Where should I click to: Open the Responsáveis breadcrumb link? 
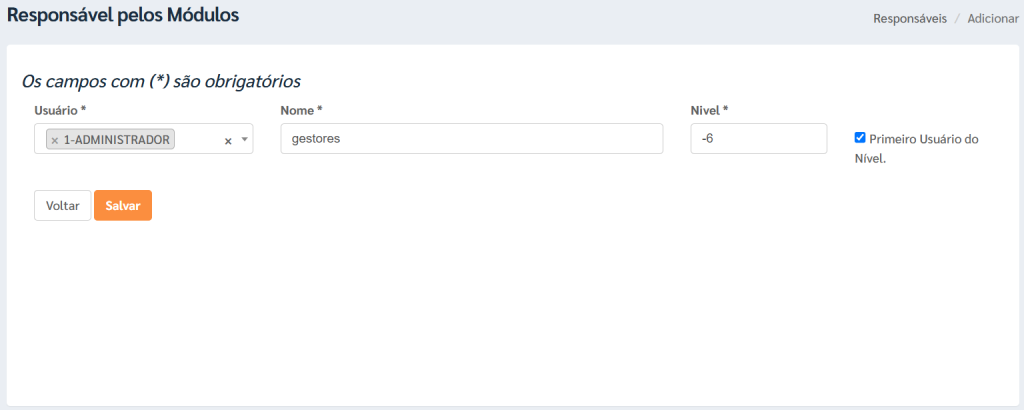coord(910,18)
